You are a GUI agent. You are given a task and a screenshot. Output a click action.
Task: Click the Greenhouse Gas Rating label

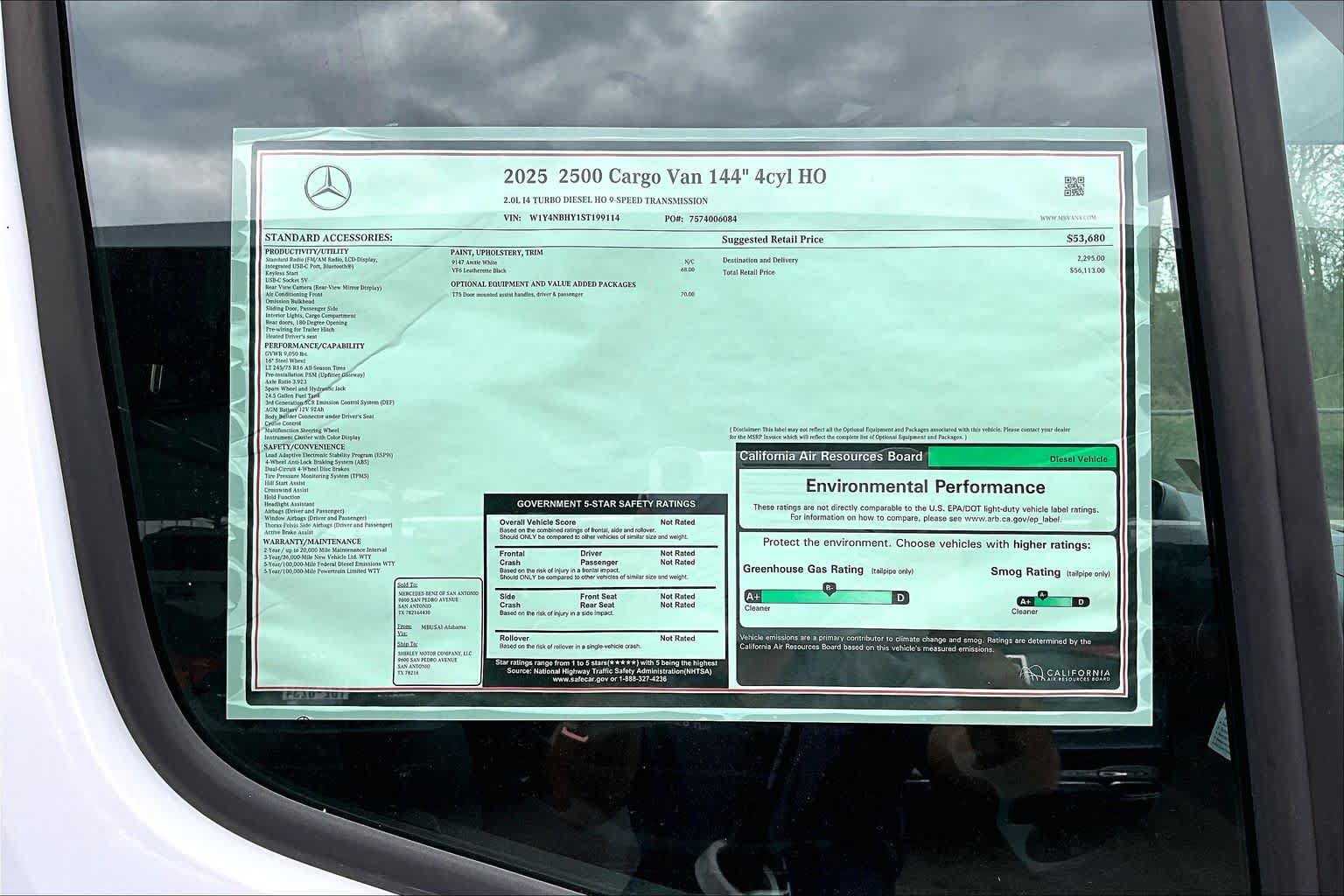pos(803,569)
